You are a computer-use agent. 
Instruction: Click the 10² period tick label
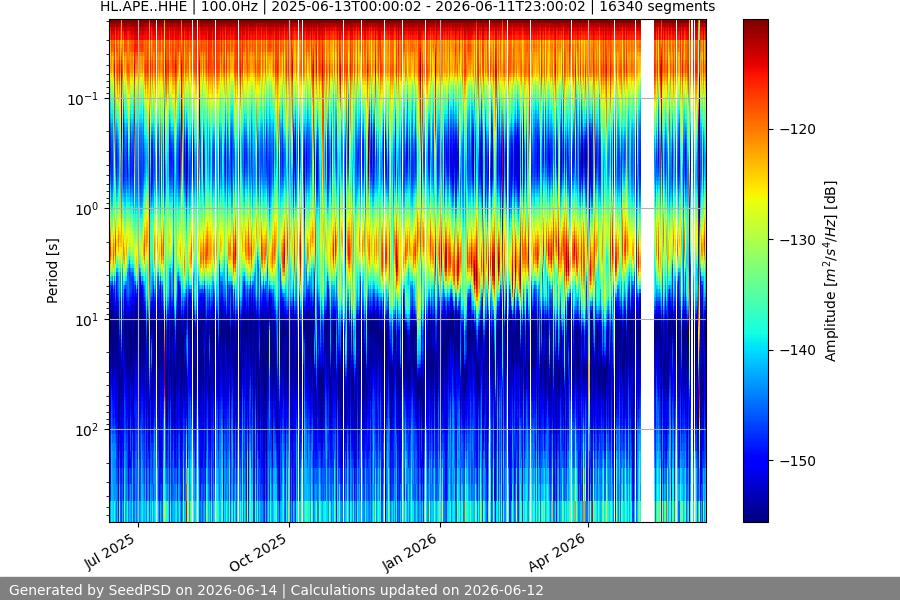87,430
